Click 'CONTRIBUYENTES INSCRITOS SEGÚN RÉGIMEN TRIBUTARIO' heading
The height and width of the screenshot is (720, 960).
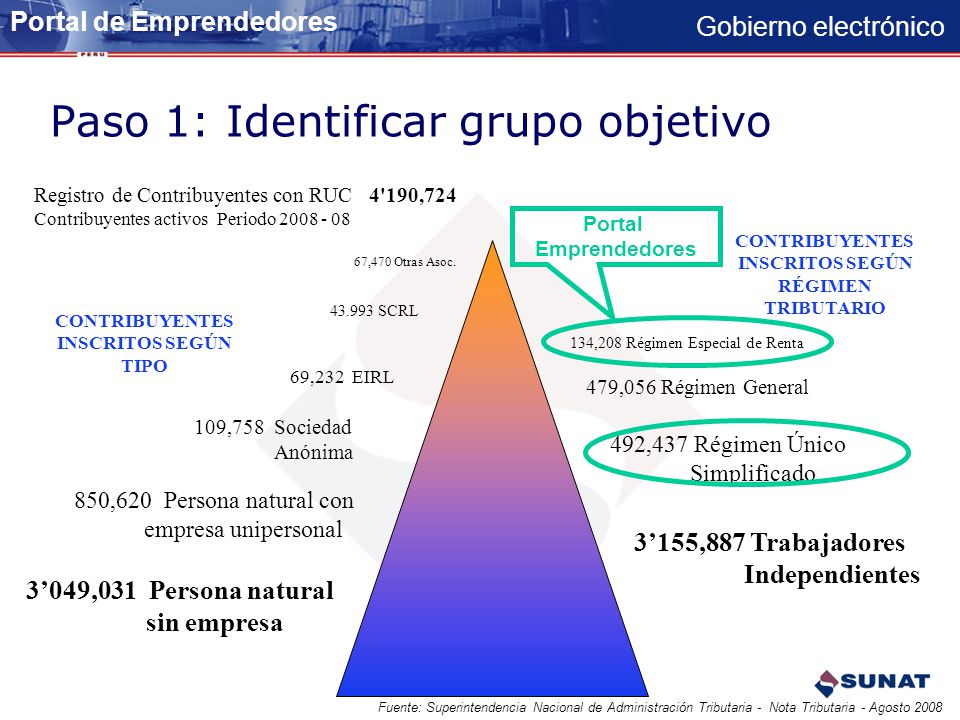824,274
